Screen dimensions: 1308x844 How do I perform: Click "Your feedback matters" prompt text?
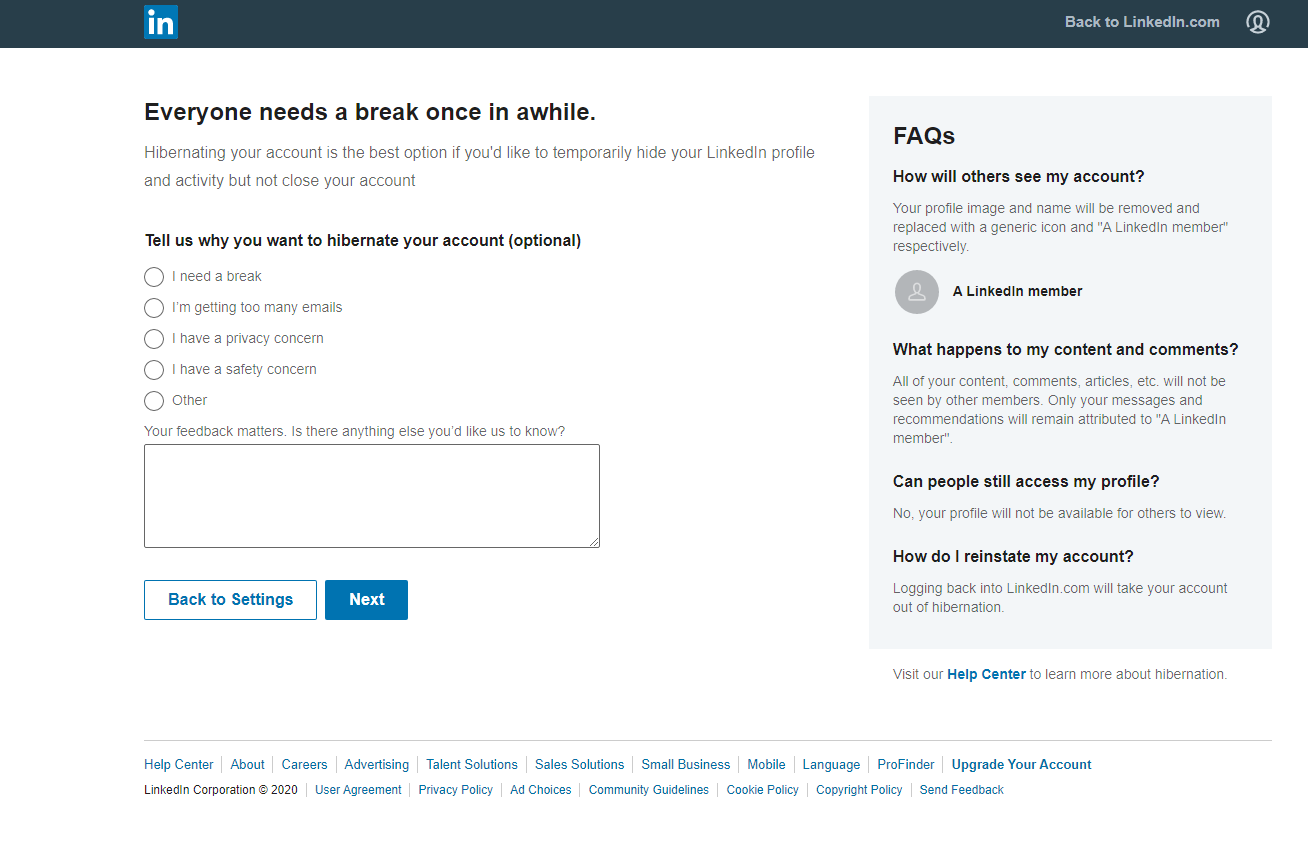(x=355, y=432)
